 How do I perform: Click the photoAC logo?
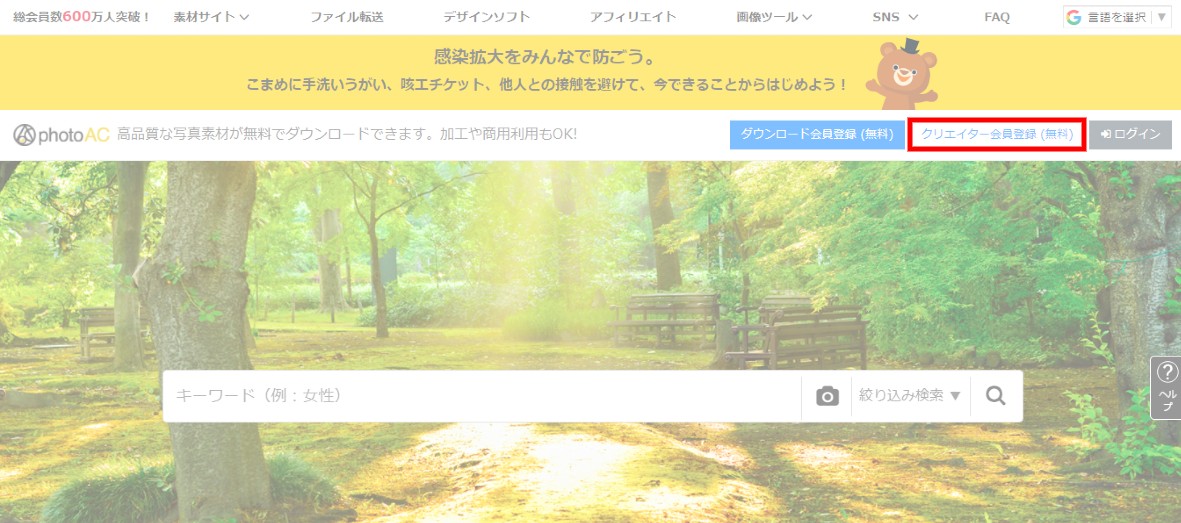61,134
